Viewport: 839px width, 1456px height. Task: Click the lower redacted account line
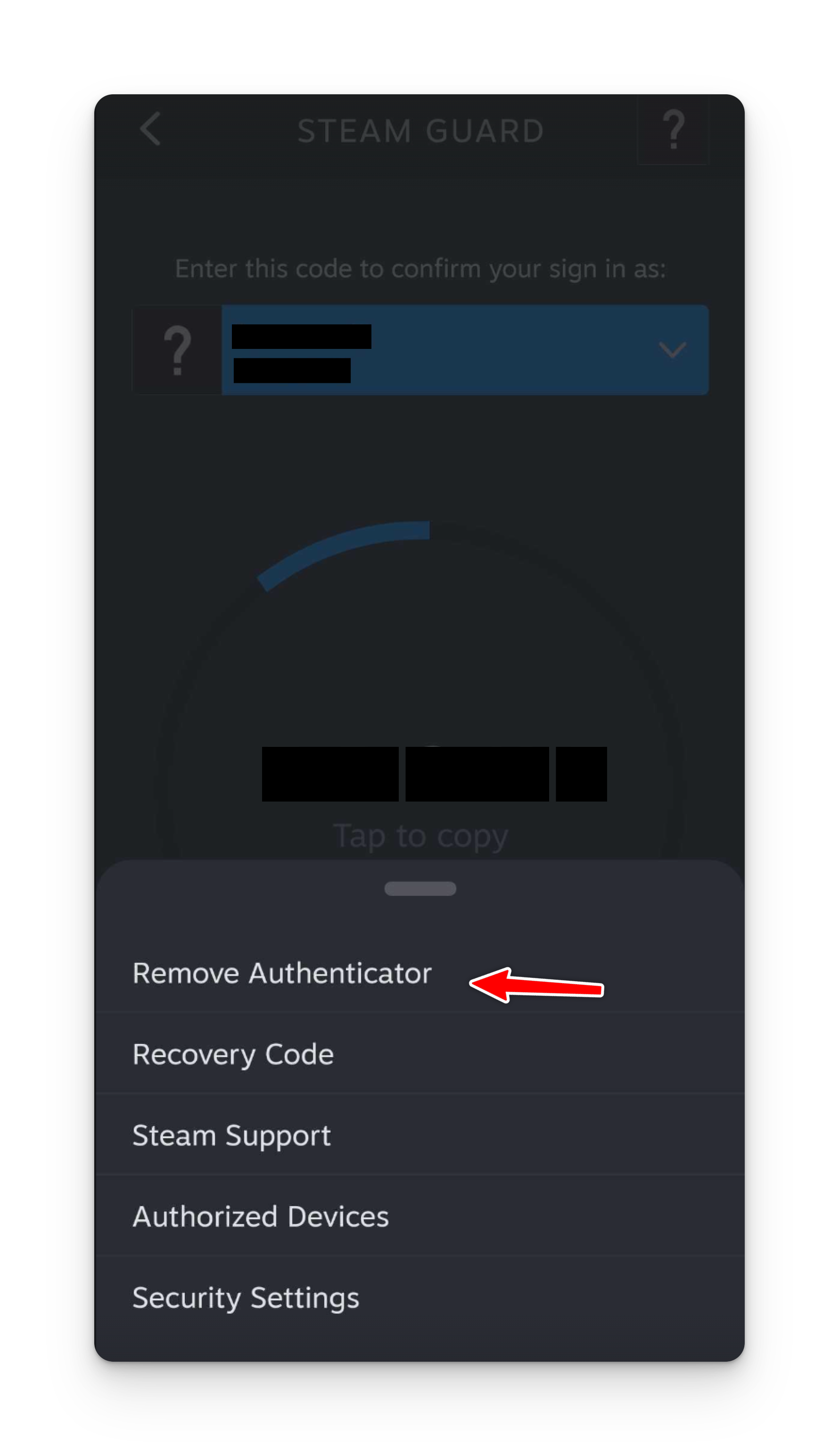(292, 370)
